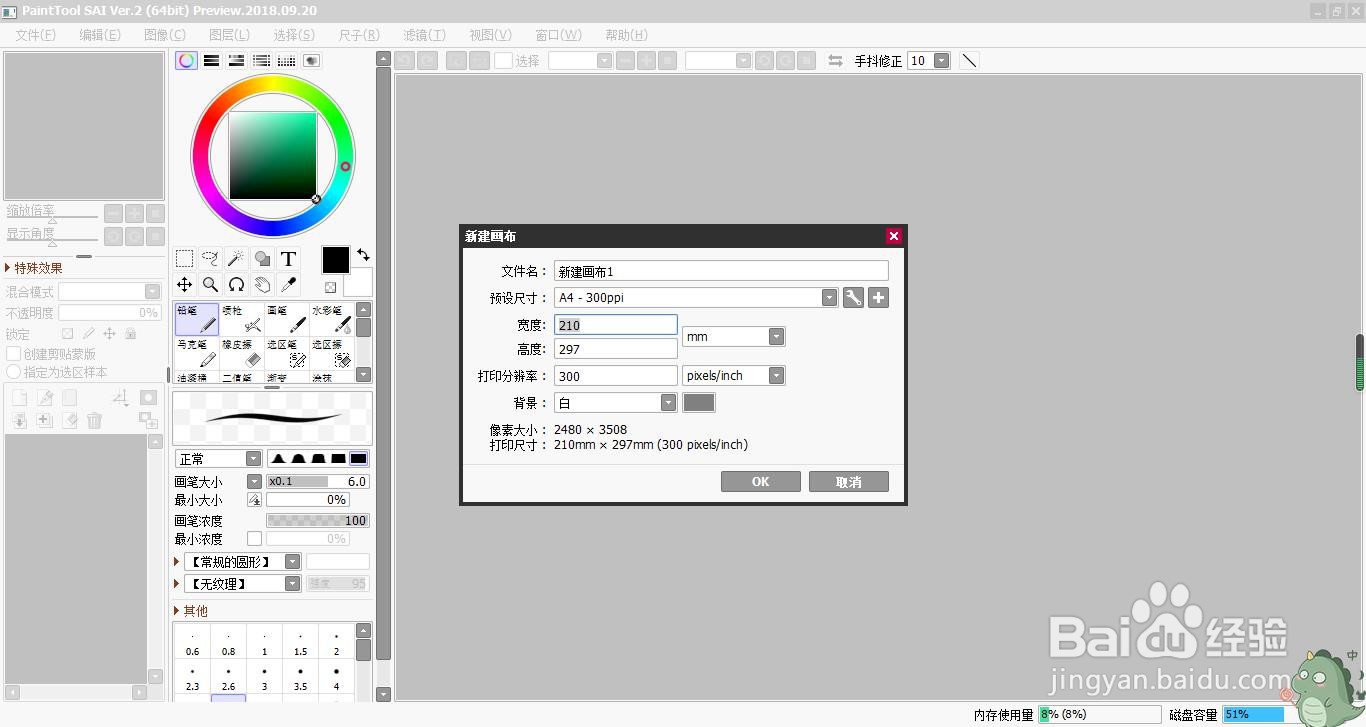Select the eyedropper tool
The height and width of the screenshot is (727, 1366).
(x=288, y=285)
